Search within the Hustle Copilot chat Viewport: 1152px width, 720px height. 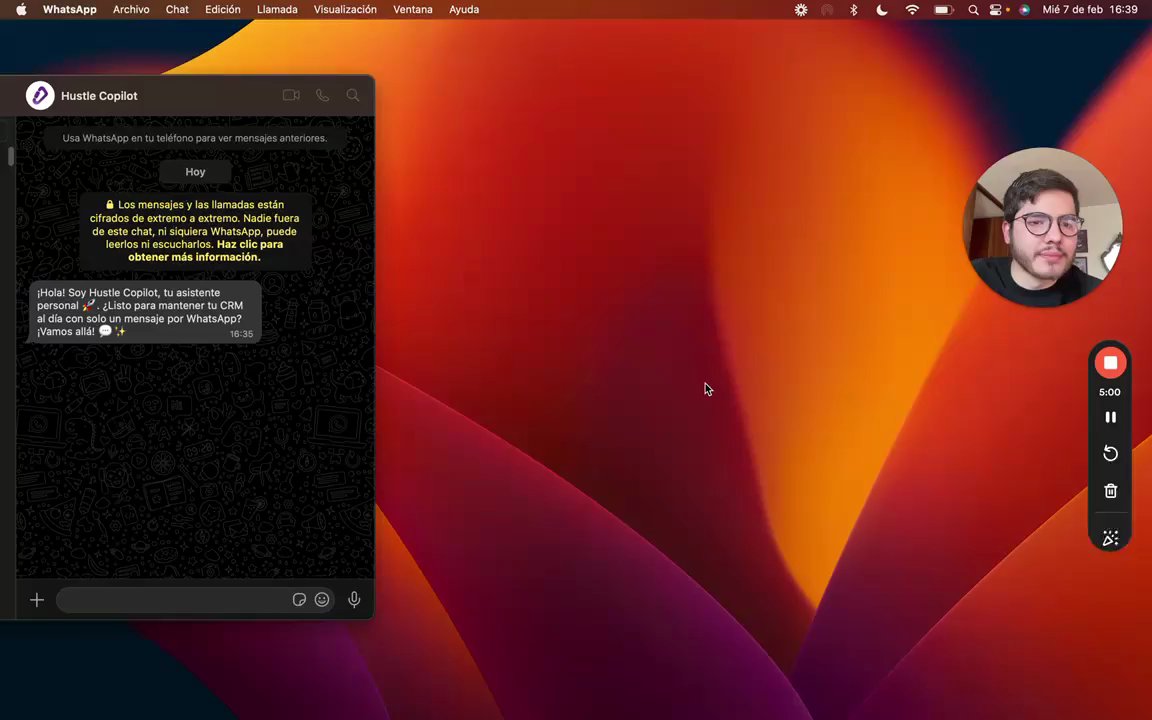coord(353,96)
